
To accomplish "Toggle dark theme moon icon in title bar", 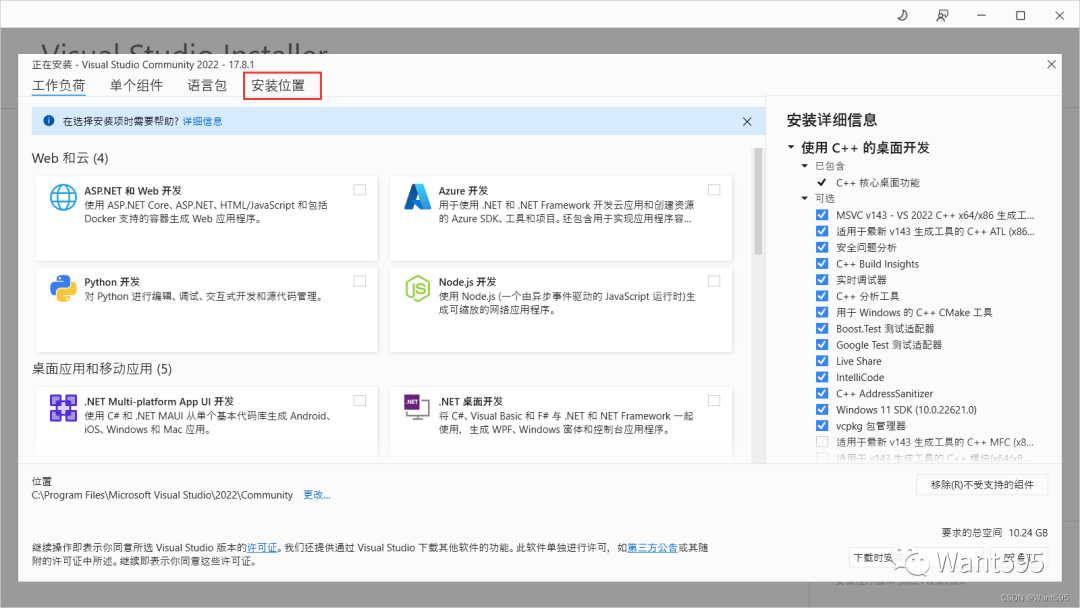I will pyautogui.click(x=902, y=15).
